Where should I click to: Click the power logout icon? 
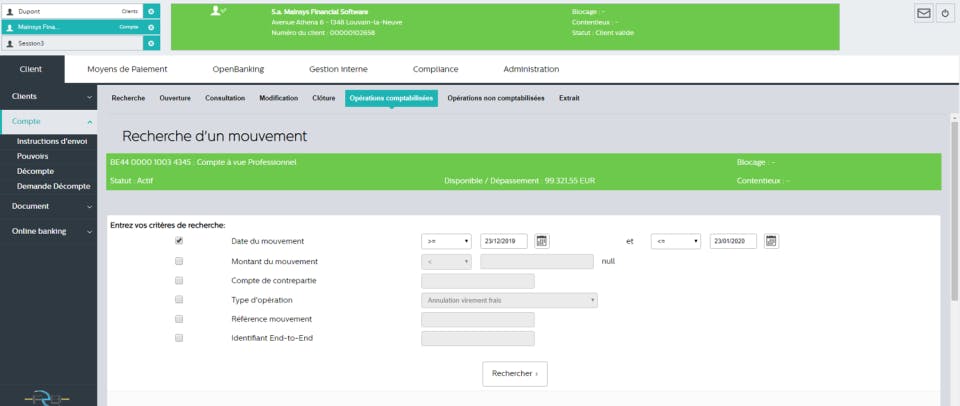(x=945, y=13)
